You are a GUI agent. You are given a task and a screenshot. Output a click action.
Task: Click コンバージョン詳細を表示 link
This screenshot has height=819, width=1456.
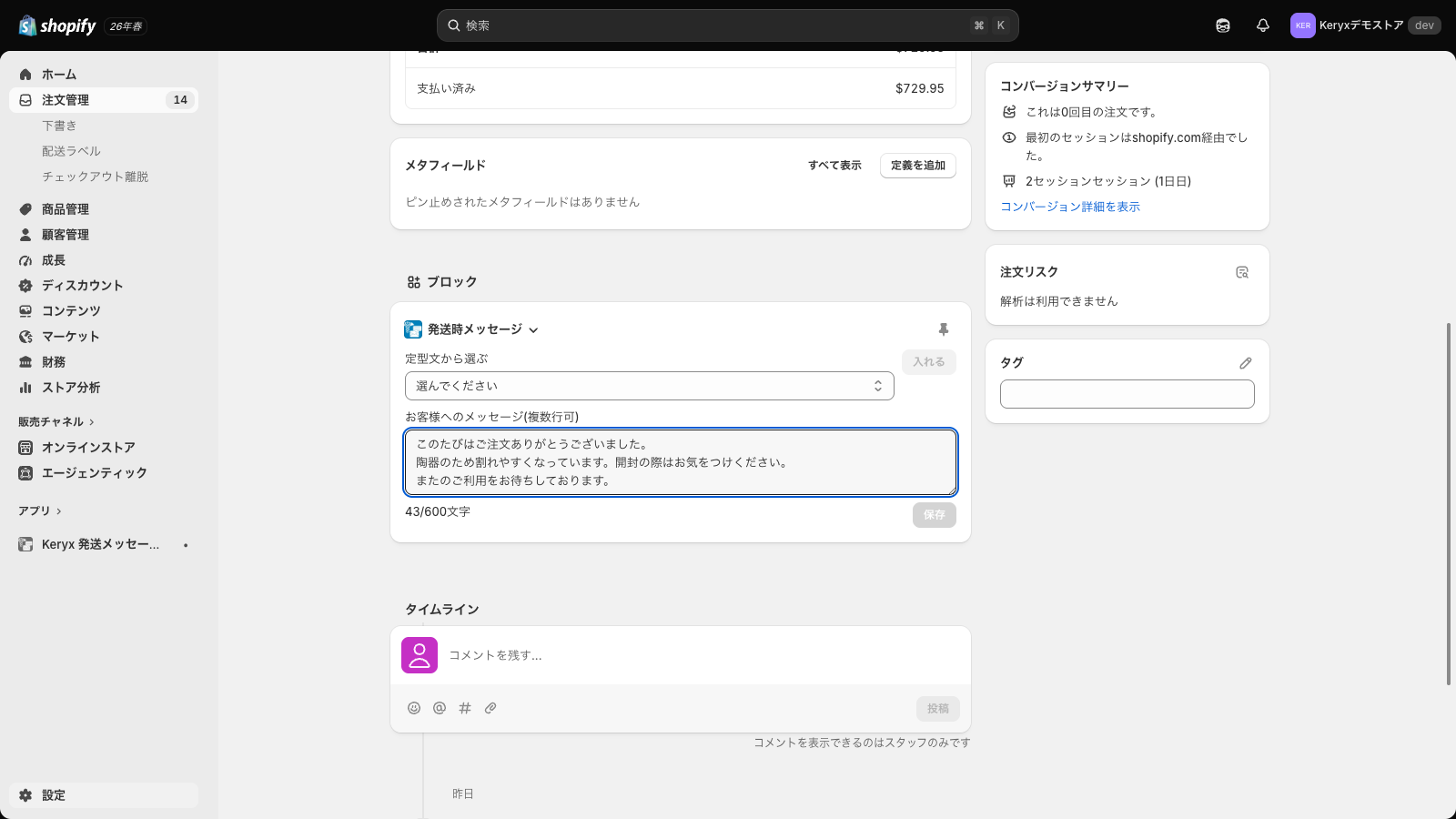pyautogui.click(x=1070, y=207)
